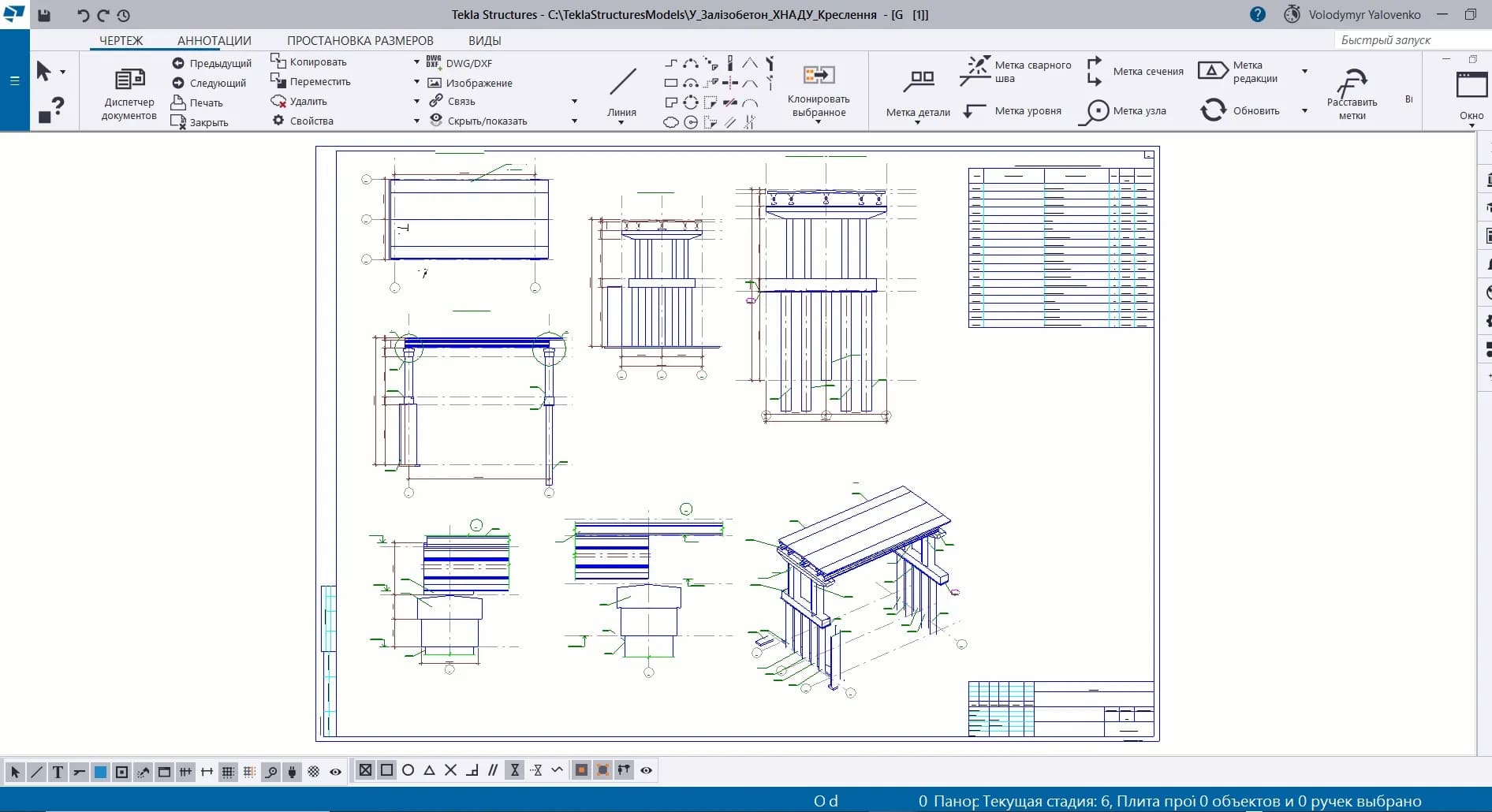
Task: Click the Метка уровня level mark icon
Action: point(975,111)
